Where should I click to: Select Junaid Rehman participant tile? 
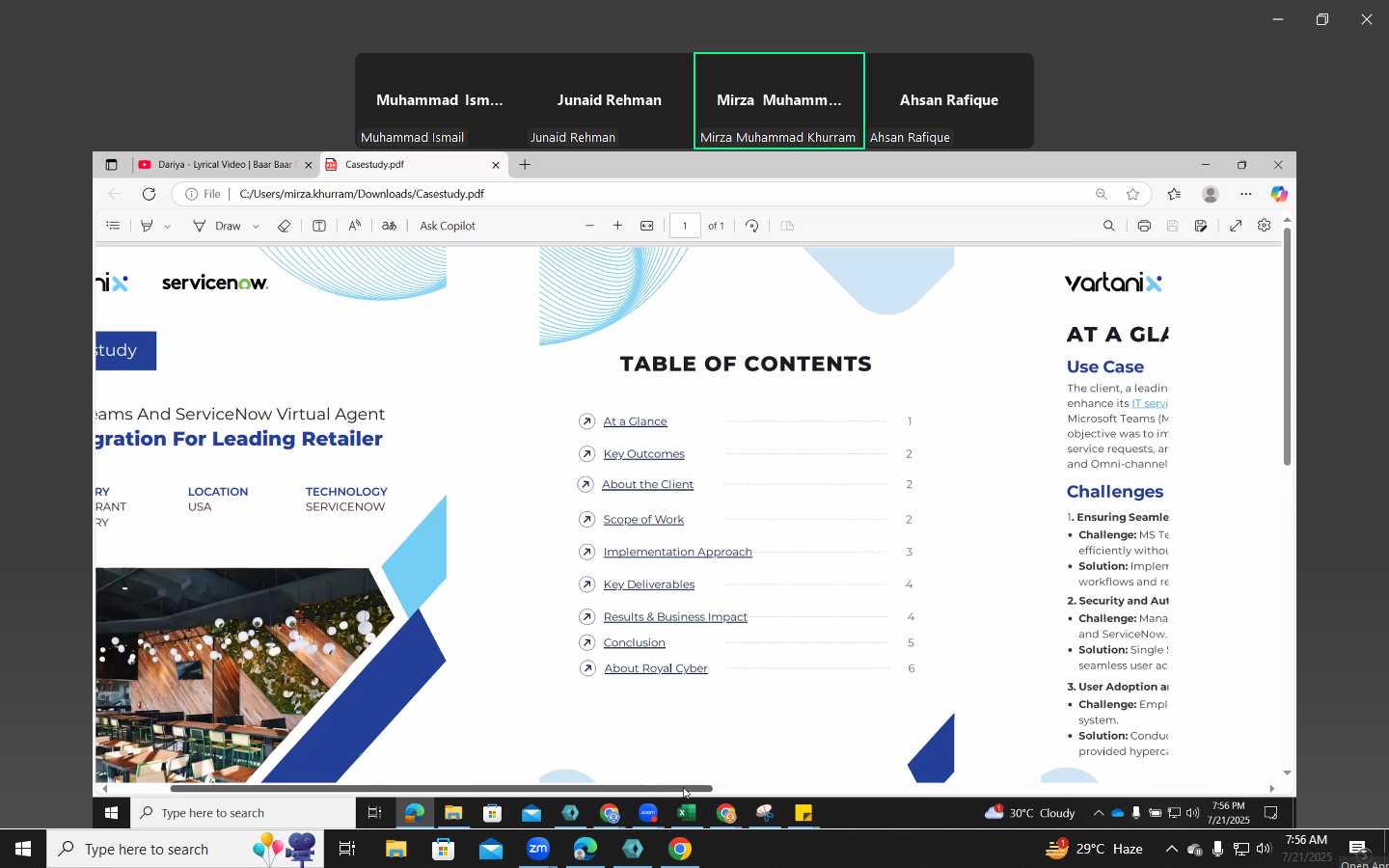[610, 101]
